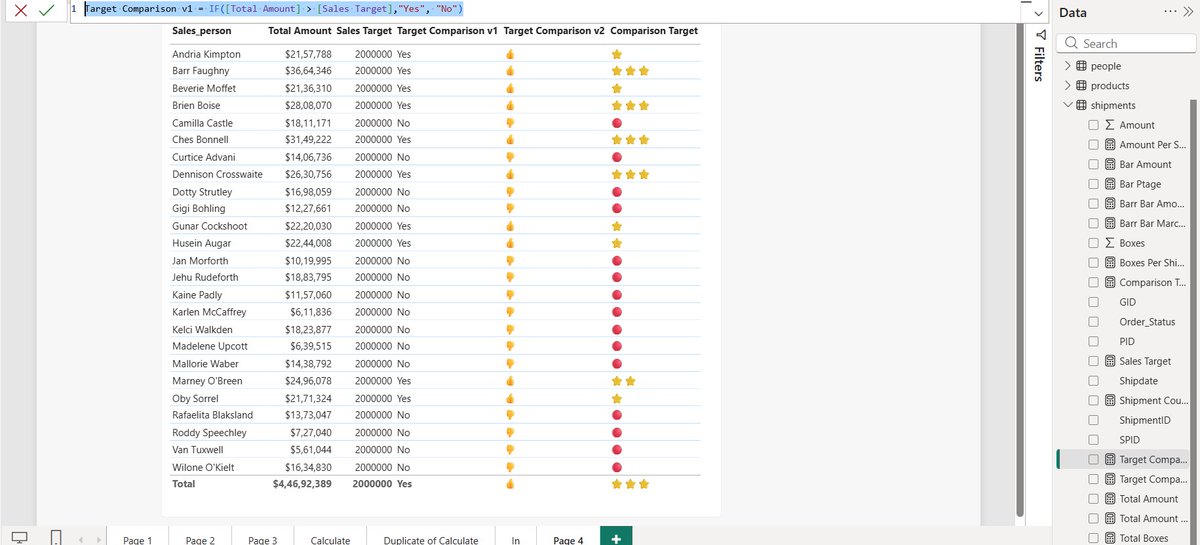Go to the previous page tabs arrow

(x=79, y=539)
